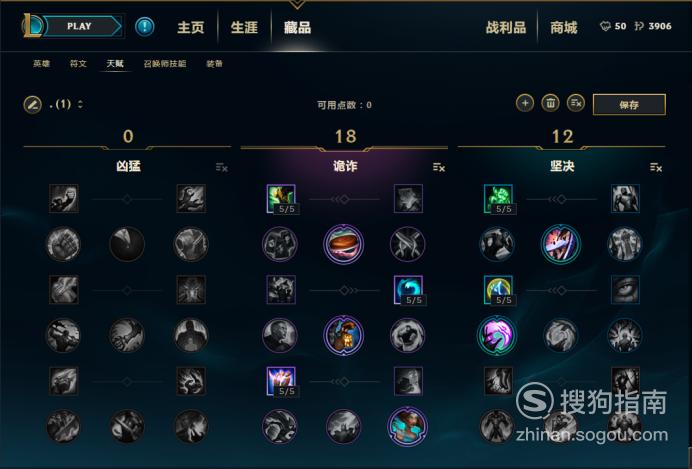Viewport: 692px width, 469px height.
Task: Open the mastery page selector arrows
Action: (x=80, y=105)
